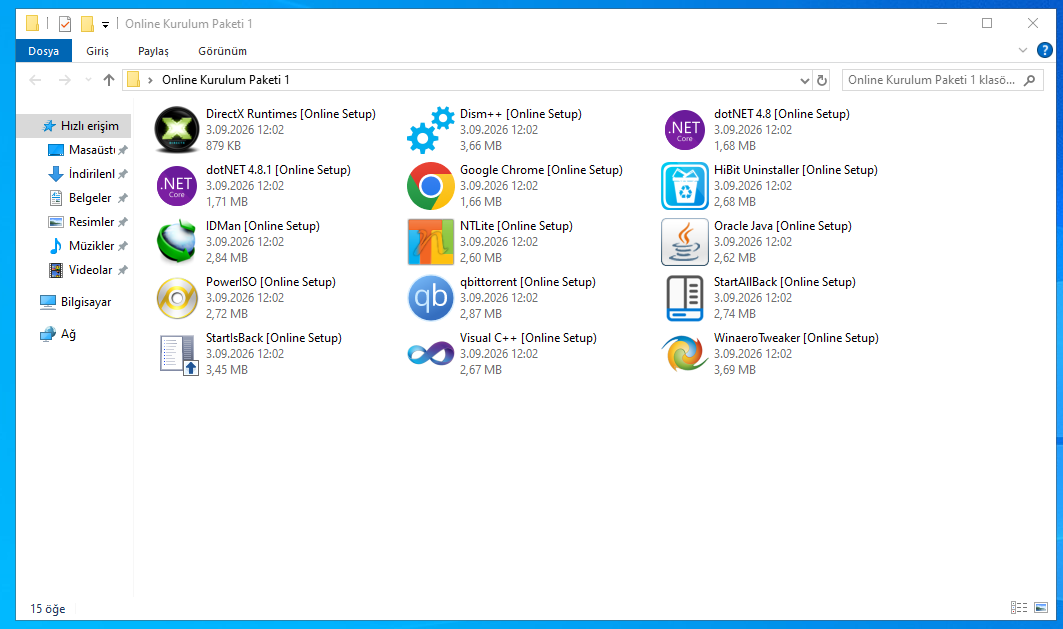Click the dotNET 4.8 purple icon

[685, 129]
